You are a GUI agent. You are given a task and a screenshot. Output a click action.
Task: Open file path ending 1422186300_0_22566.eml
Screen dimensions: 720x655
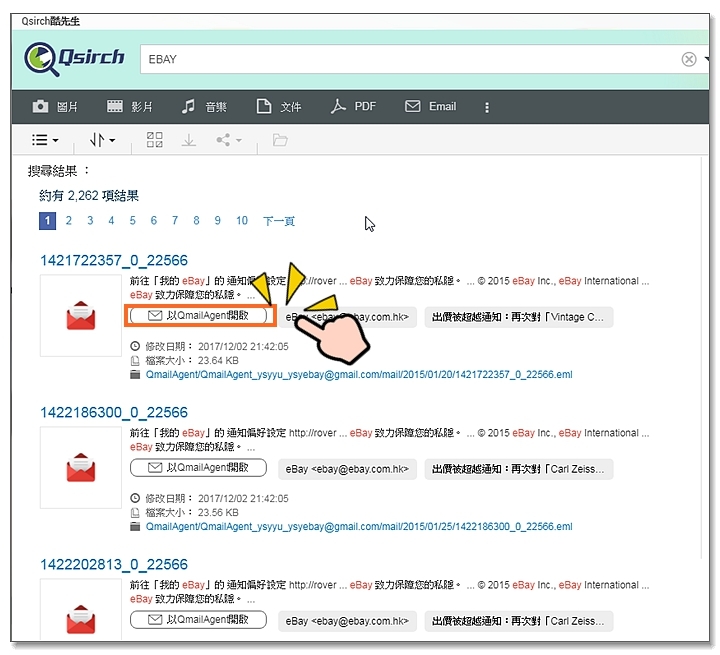pyautogui.click(x=359, y=527)
